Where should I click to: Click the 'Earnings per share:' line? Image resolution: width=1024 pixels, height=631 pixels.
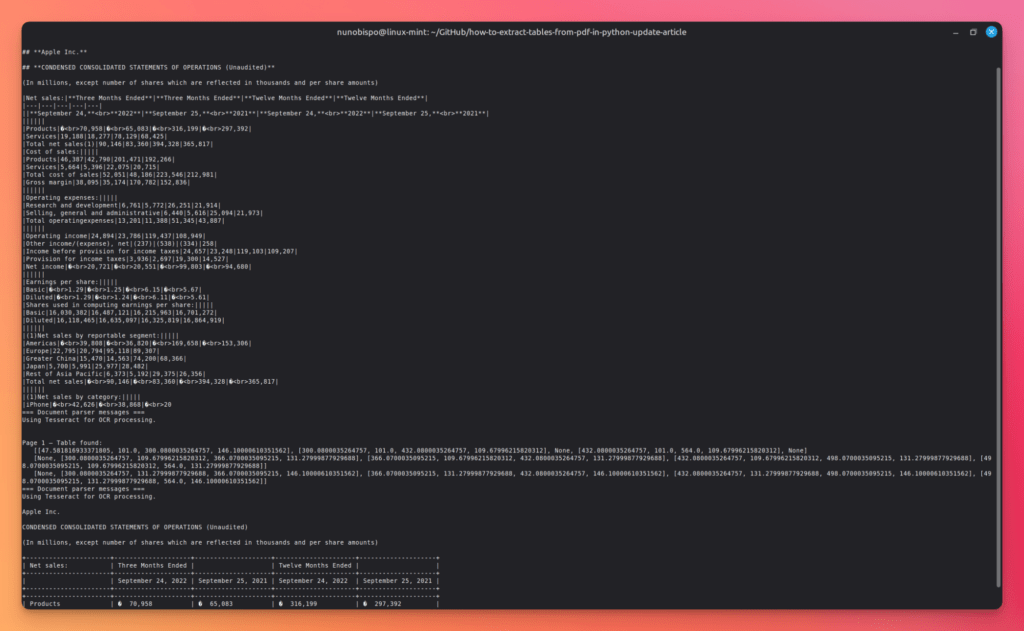click(x=70, y=282)
